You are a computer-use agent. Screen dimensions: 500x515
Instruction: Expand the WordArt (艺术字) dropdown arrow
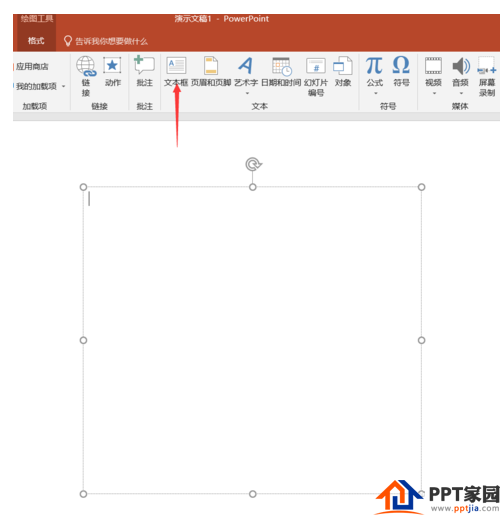(x=247, y=93)
